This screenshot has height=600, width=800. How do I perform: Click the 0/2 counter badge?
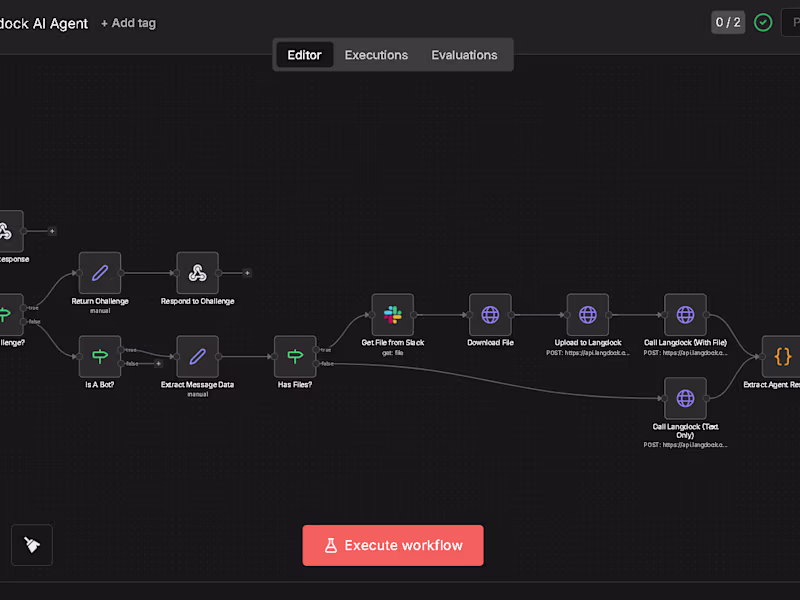728,21
